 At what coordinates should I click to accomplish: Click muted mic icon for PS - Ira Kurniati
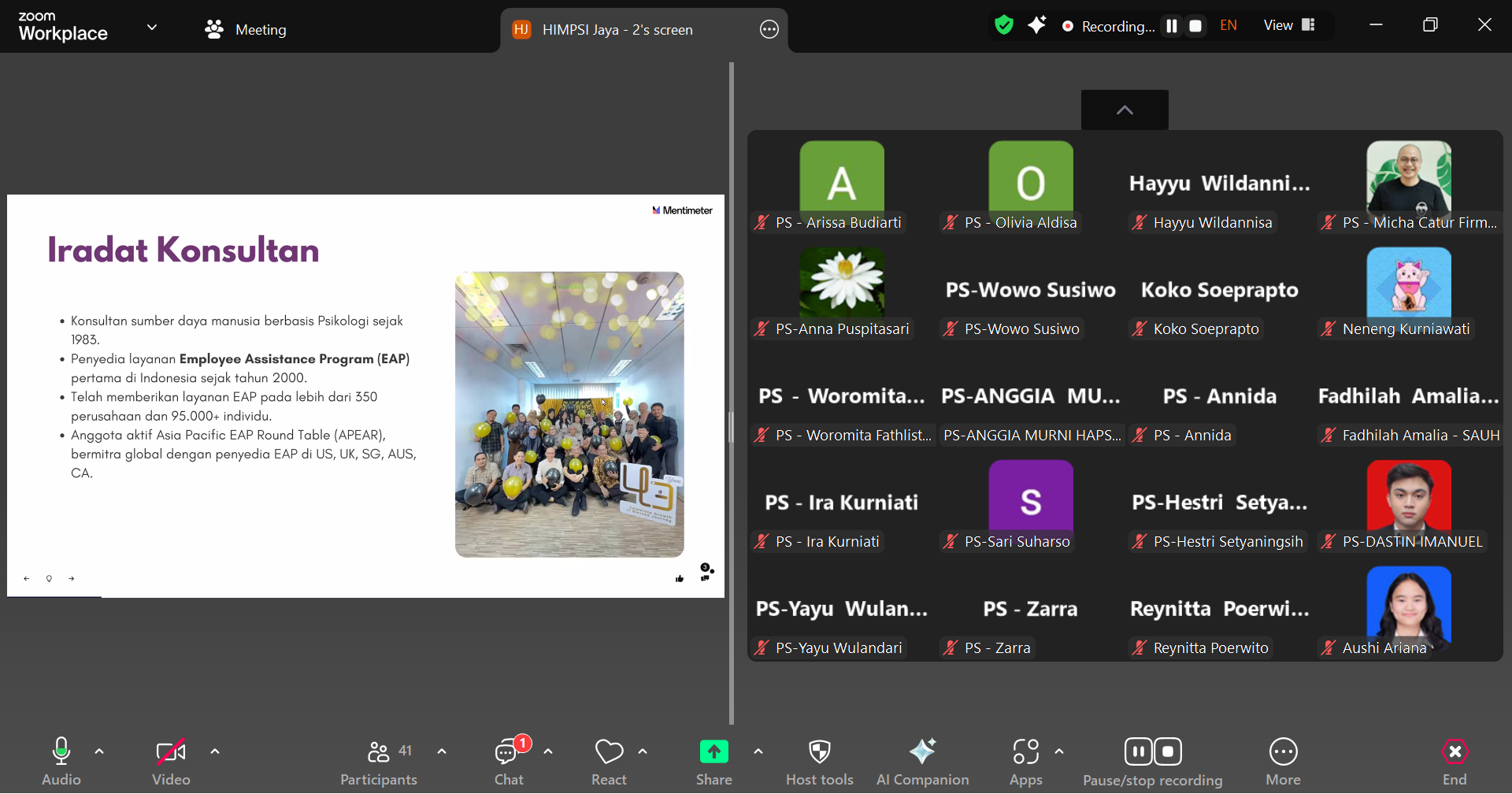click(762, 542)
